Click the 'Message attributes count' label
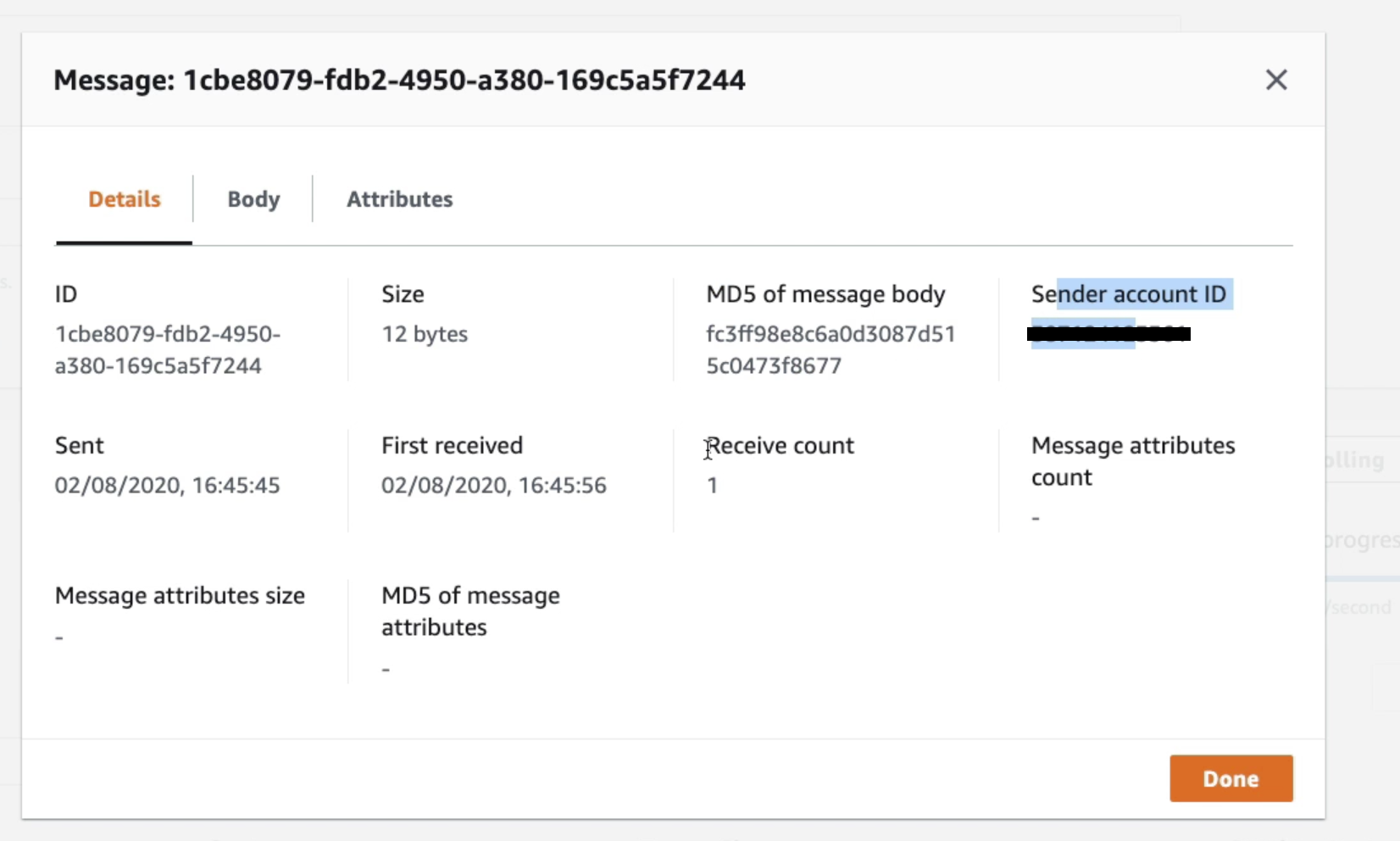Image resolution: width=1400 pixels, height=841 pixels. coord(1133,461)
